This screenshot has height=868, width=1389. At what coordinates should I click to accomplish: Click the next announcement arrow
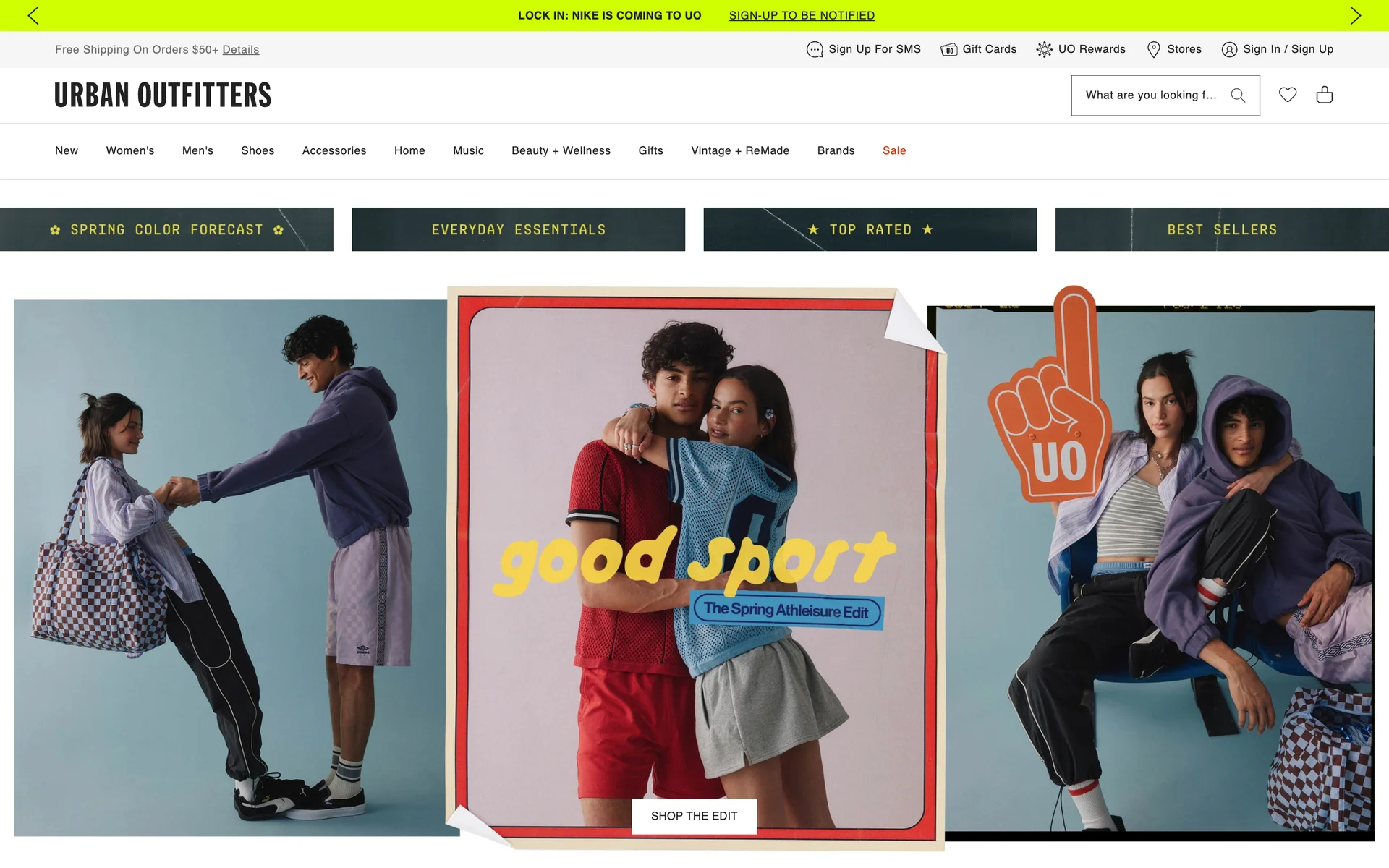tap(1355, 15)
